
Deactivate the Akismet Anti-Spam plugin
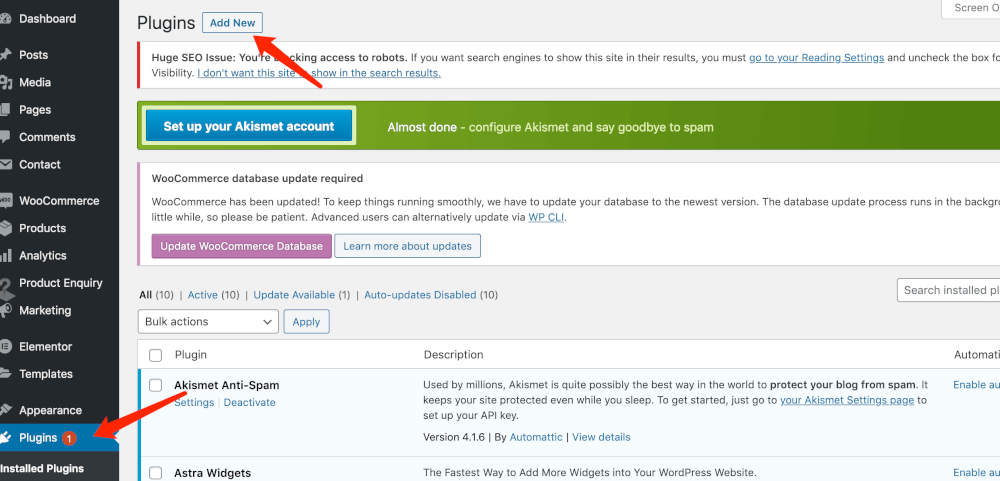(249, 403)
